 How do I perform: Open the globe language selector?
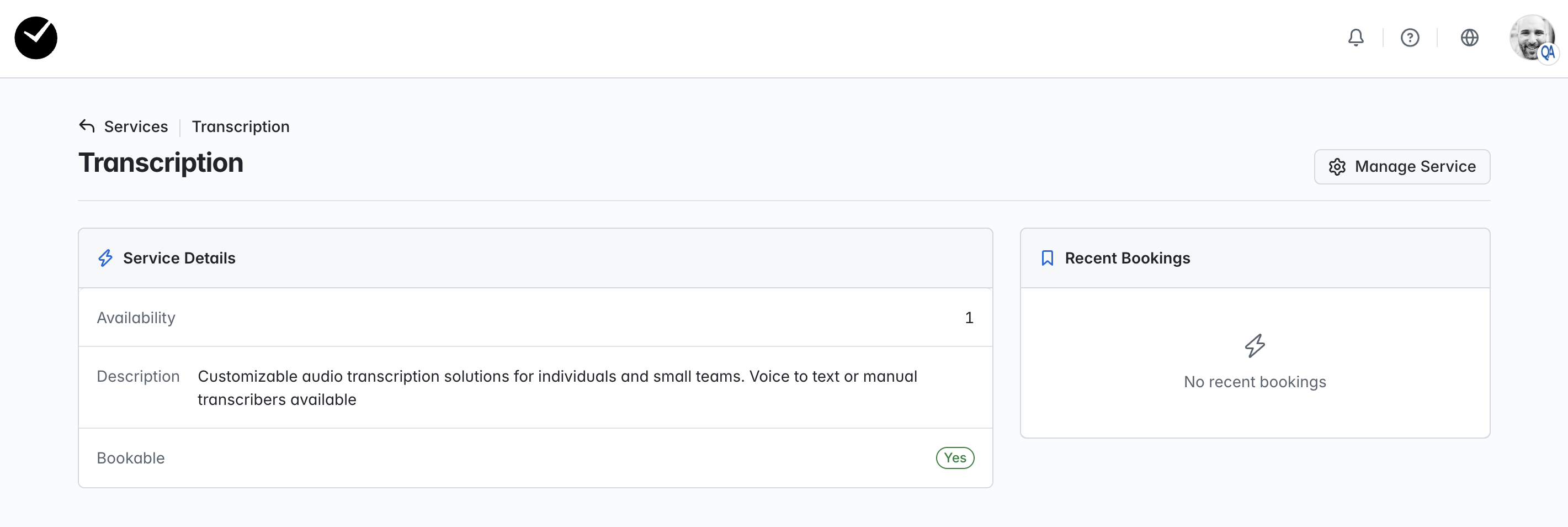[1469, 38]
